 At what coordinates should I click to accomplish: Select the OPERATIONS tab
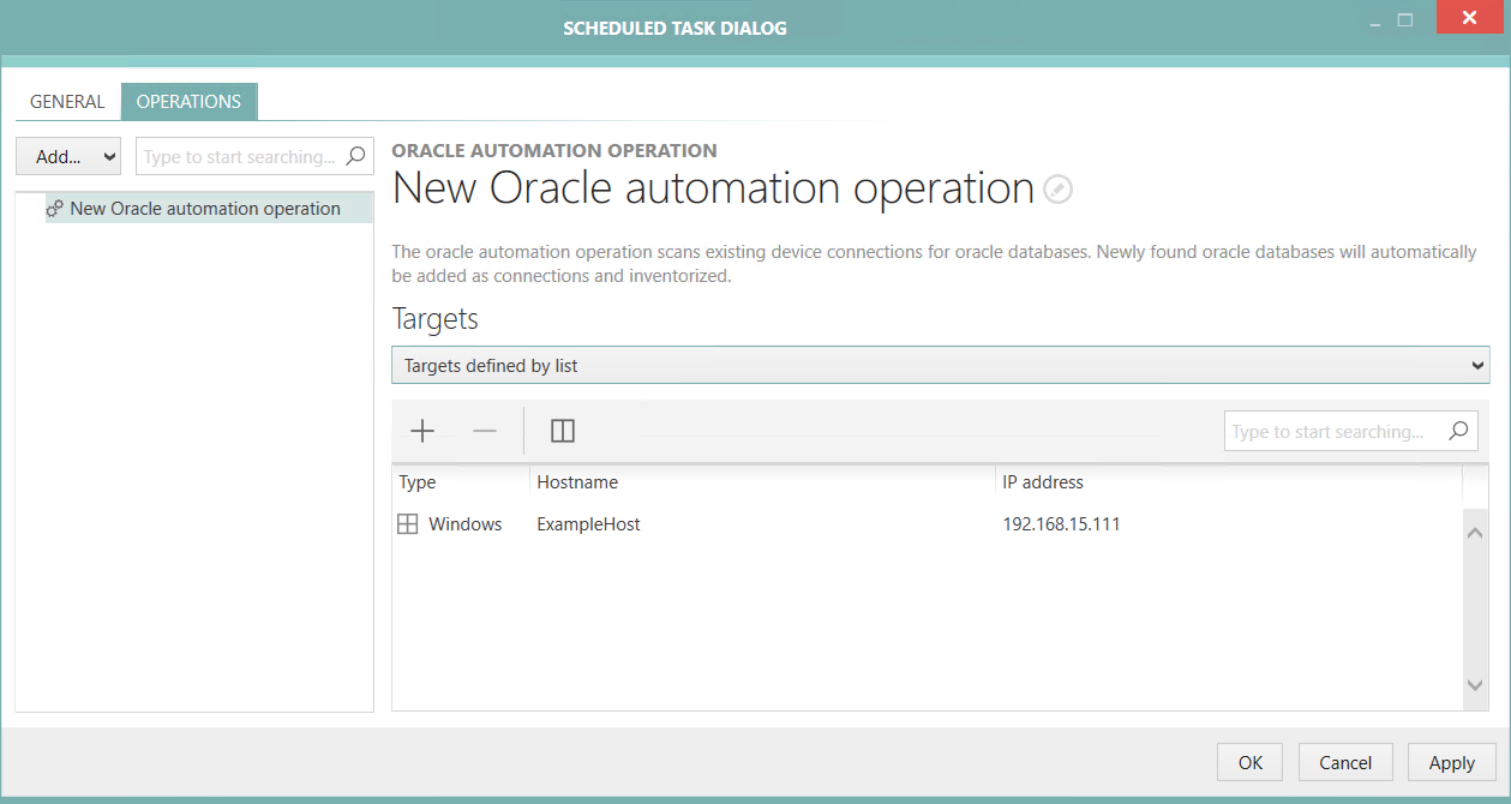tap(189, 101)
